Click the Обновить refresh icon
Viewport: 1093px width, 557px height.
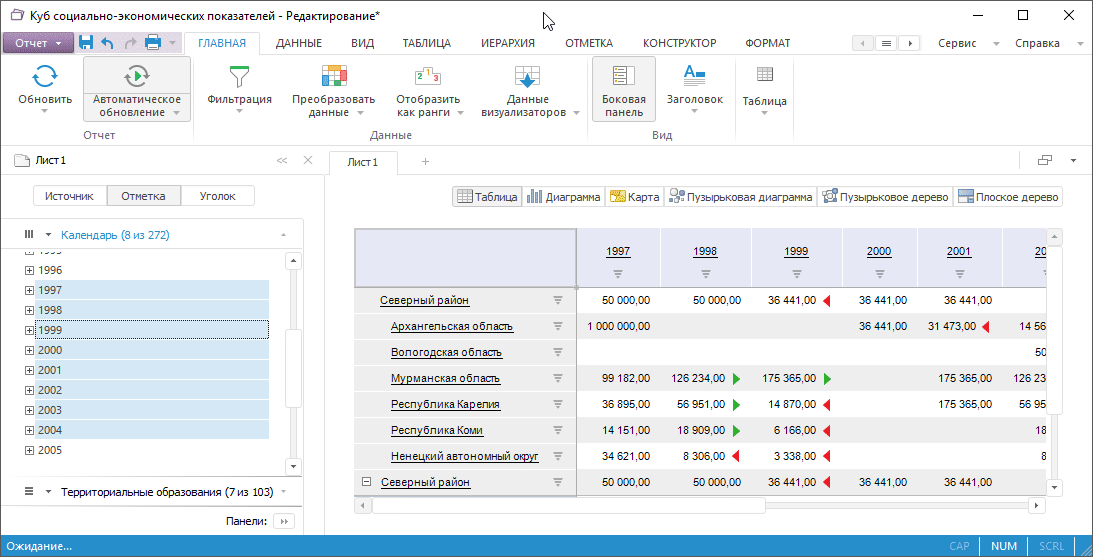click(x=45, y=77)
